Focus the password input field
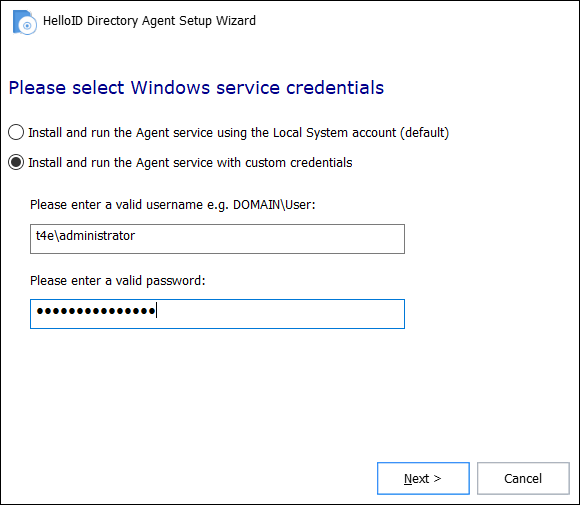Screen dimensions: 580x505 [x=218, y=314]
